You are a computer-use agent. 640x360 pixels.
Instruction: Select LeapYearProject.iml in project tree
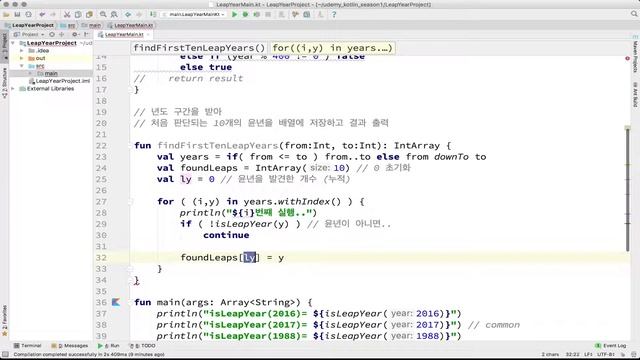[x=60, y=81]
